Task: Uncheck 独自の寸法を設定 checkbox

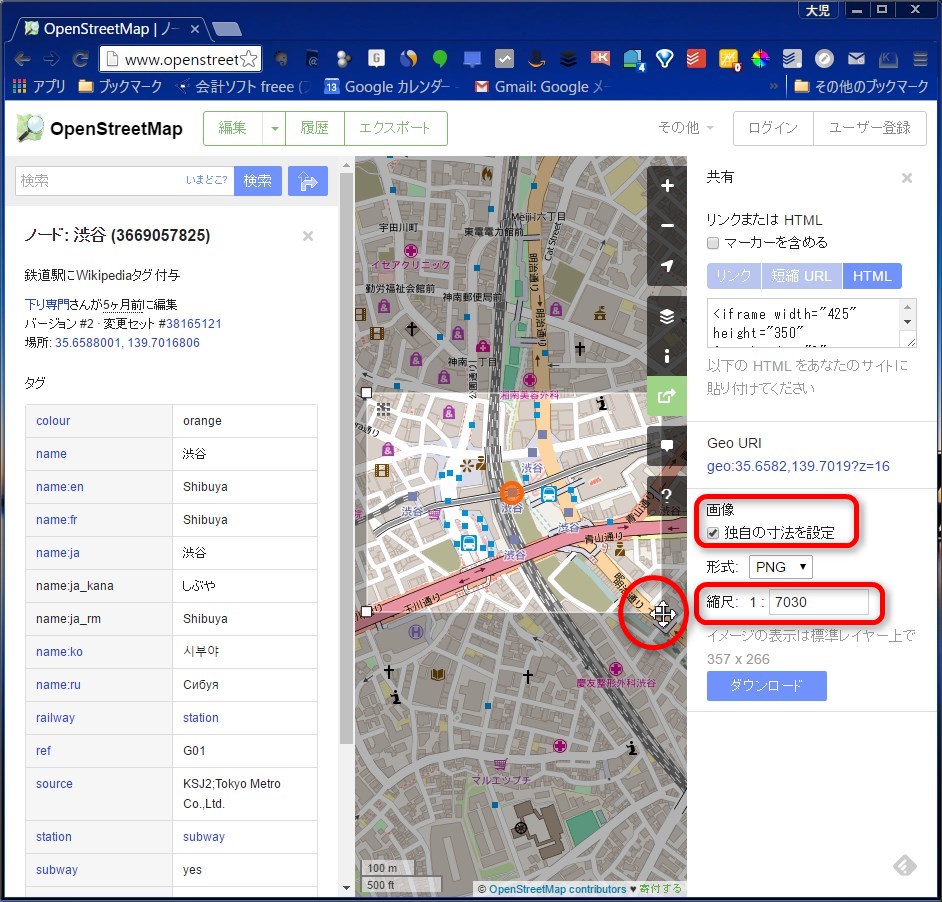Action: [713, 533]
